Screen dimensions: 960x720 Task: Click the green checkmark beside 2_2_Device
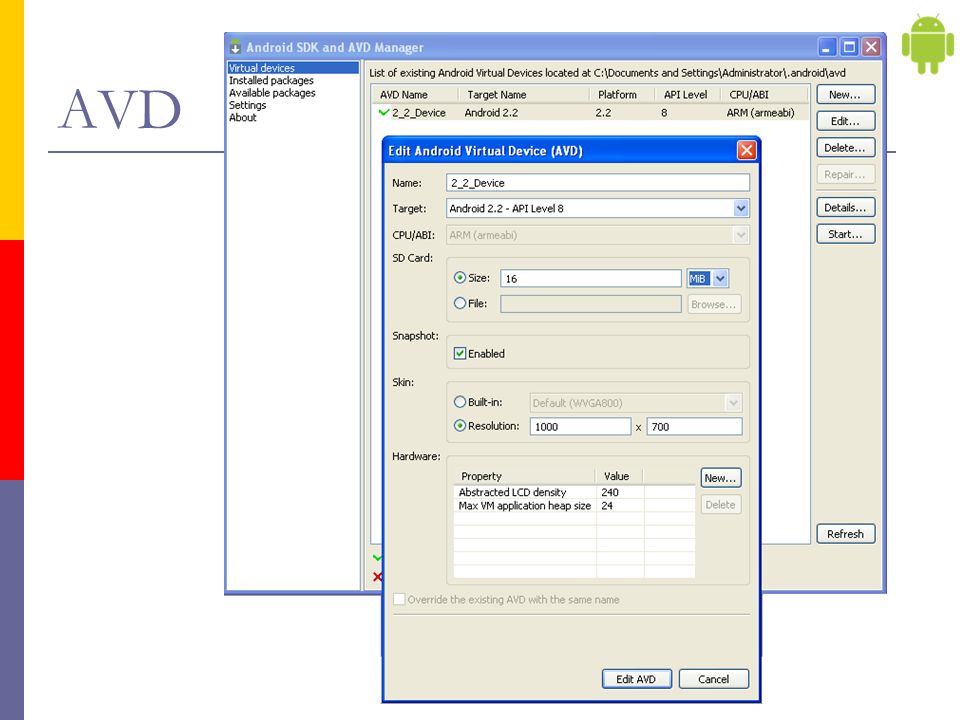pos(384,112)
